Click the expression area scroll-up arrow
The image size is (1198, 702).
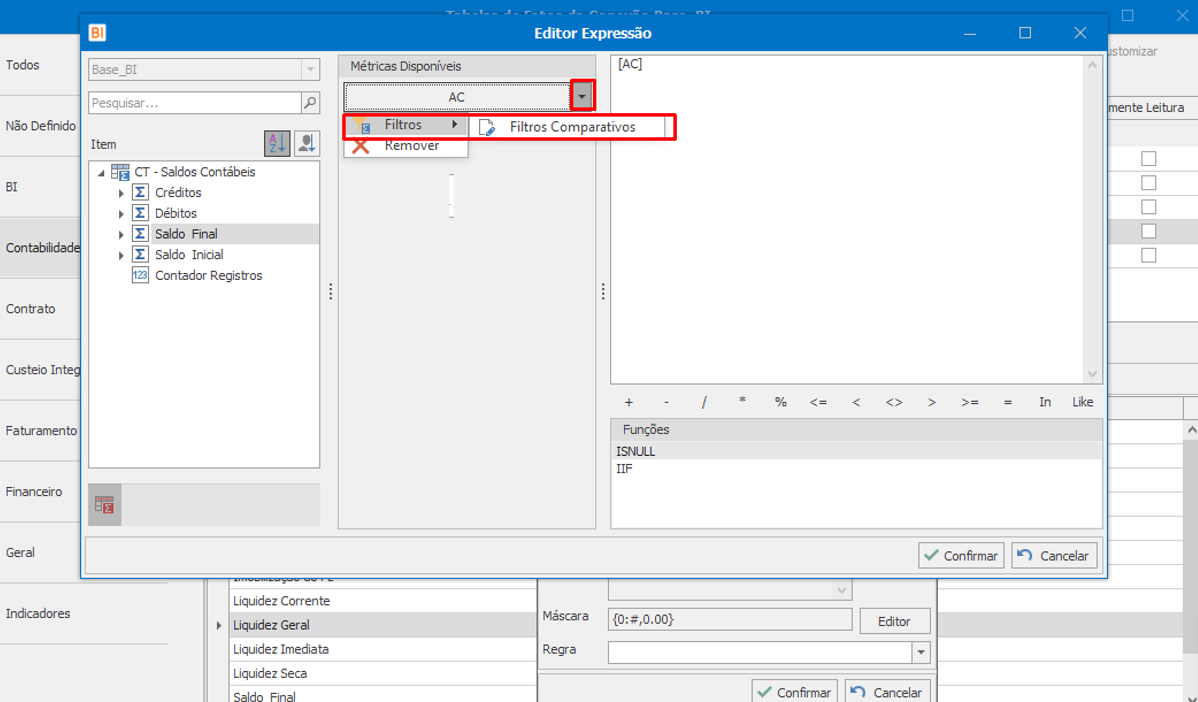pyautogui.click(x=1093, y=65)
